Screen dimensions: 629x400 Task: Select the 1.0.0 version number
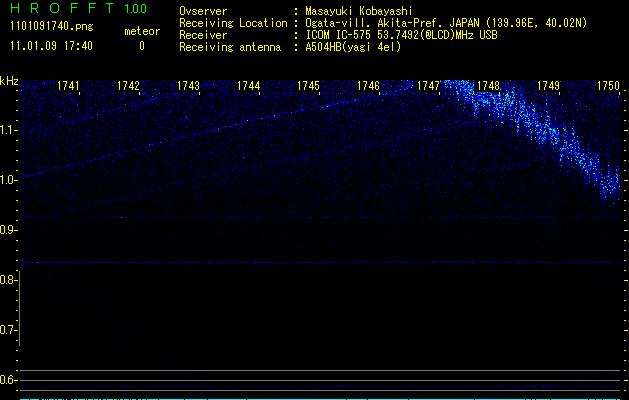[136, 9]
